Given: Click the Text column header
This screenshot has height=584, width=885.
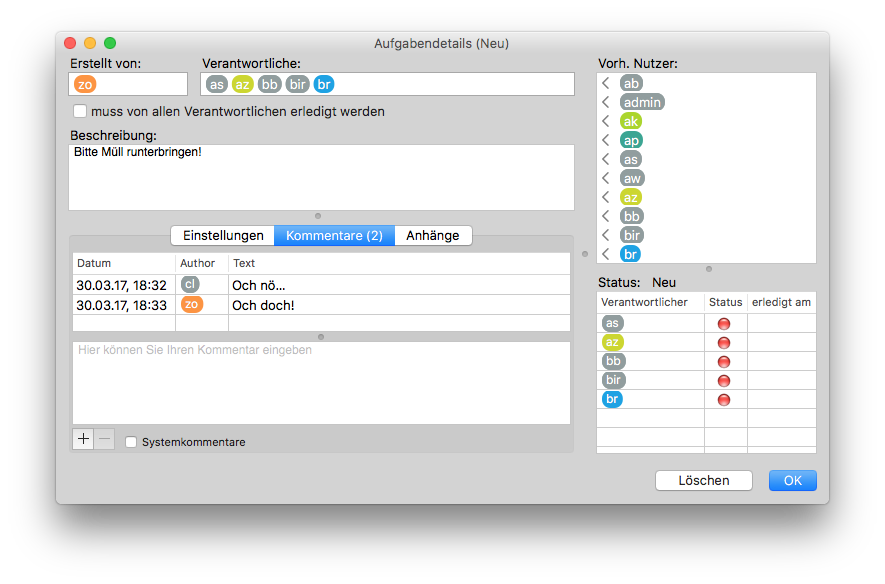Looking at the screenshot, I should [399, 264].
